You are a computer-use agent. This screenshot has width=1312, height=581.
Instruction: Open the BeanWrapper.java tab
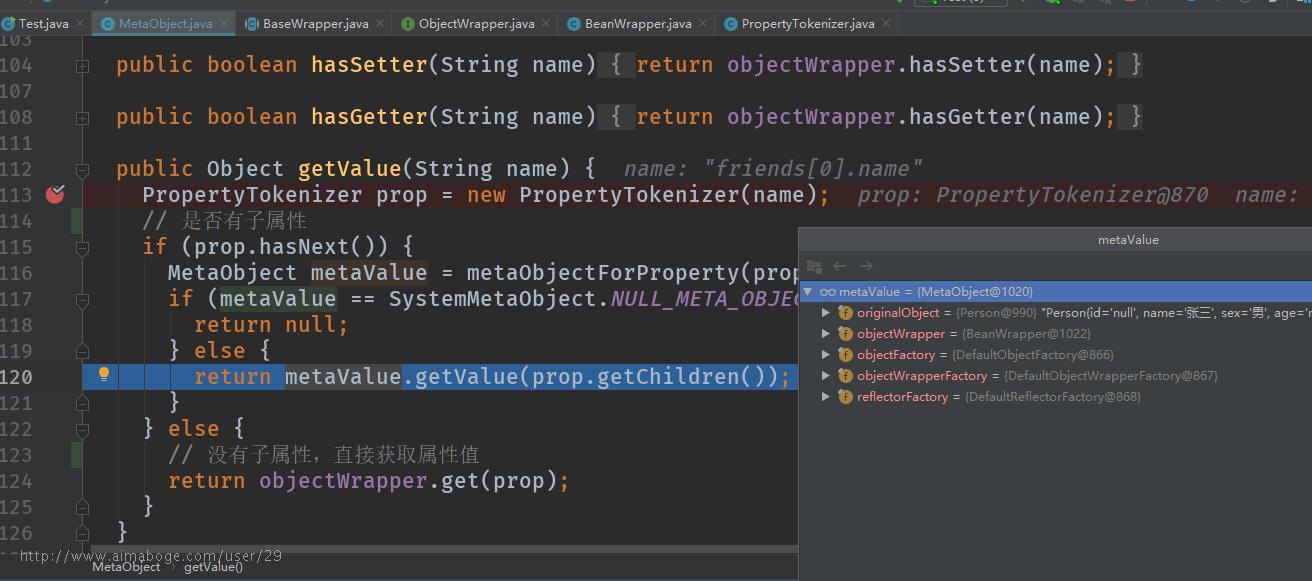coord(637,23)
